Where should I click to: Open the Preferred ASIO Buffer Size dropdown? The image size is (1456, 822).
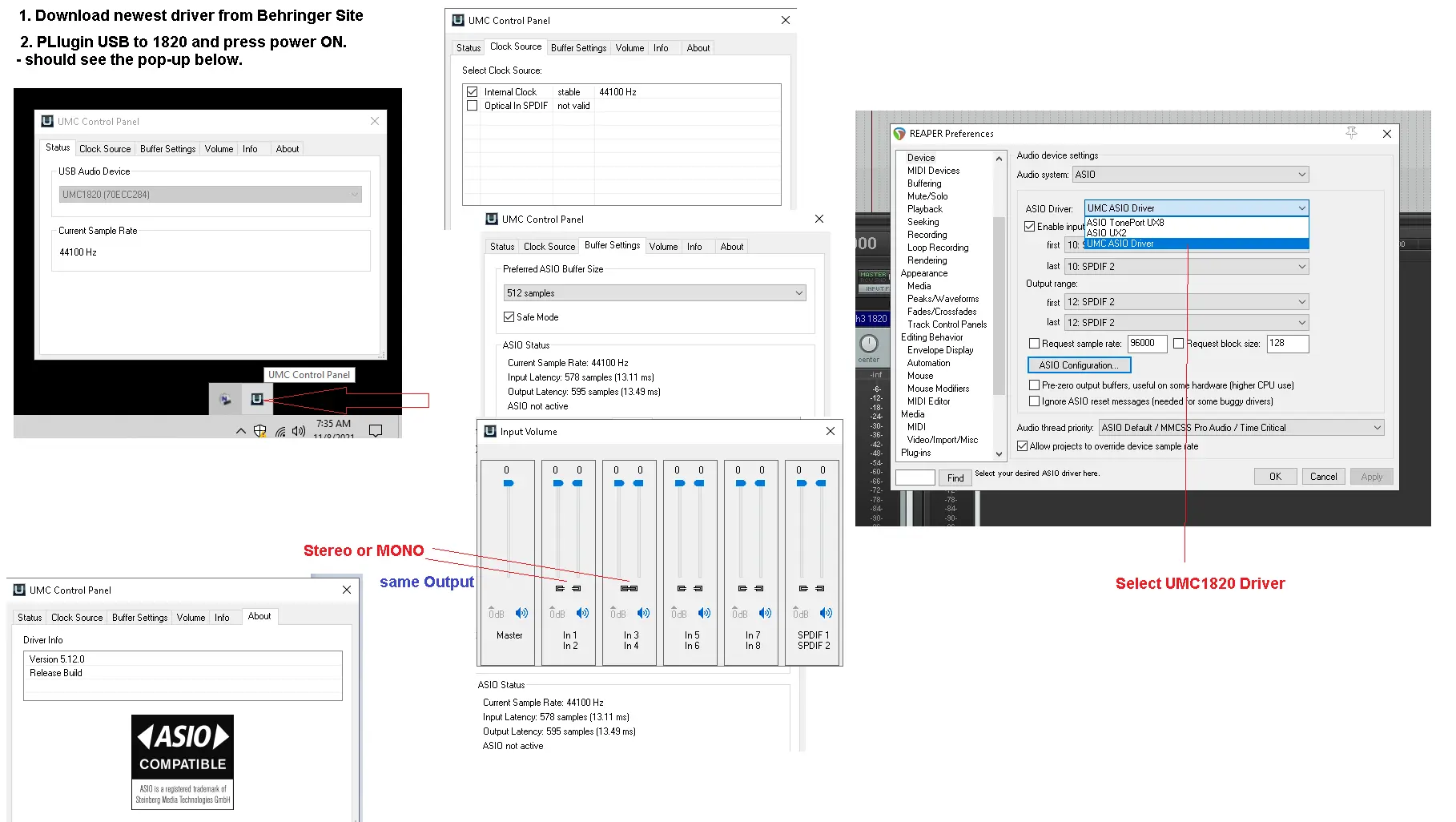tap(654, 293)
